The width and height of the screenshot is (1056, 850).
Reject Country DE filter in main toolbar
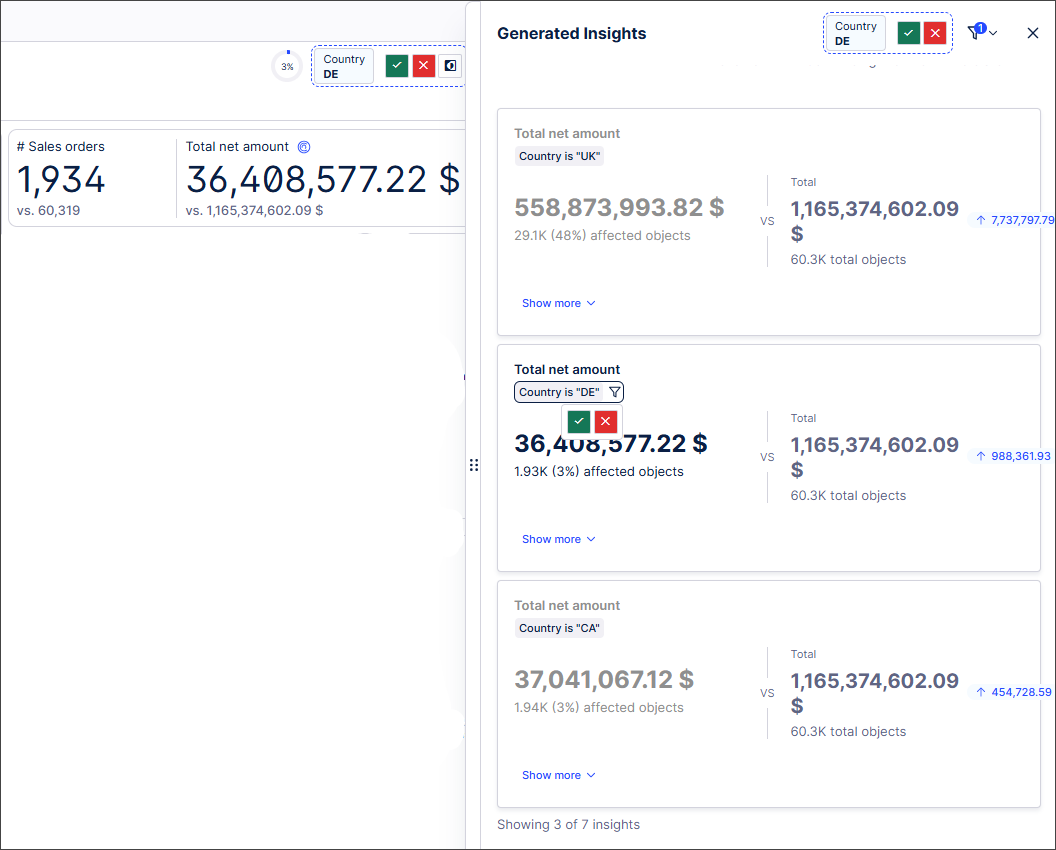(424, 66)
